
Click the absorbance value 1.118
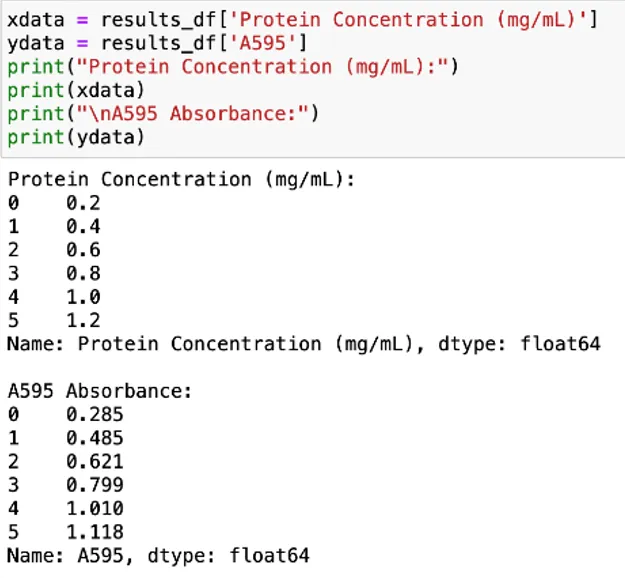[x=95, y=532]
